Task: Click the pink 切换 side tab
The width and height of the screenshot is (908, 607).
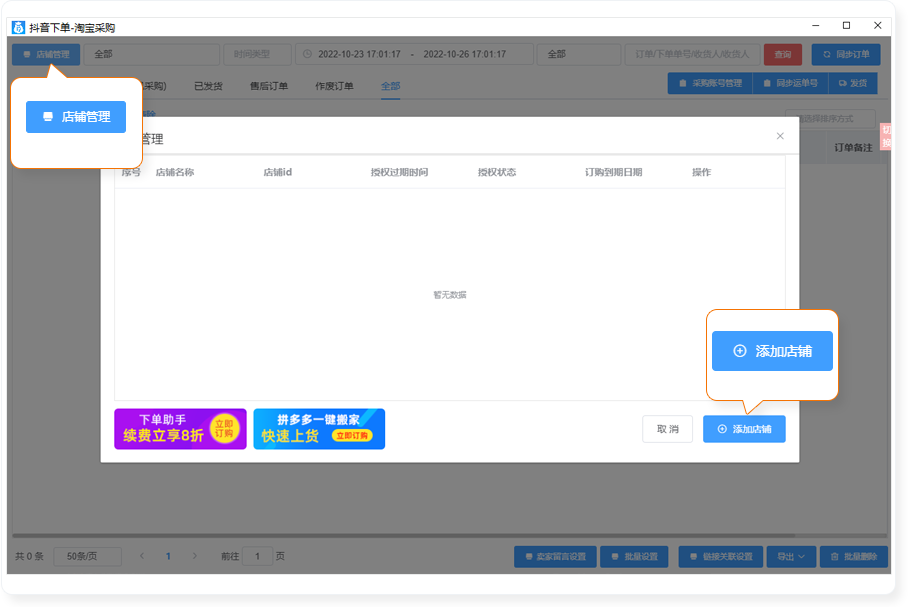Action: [x=885, y=137]
